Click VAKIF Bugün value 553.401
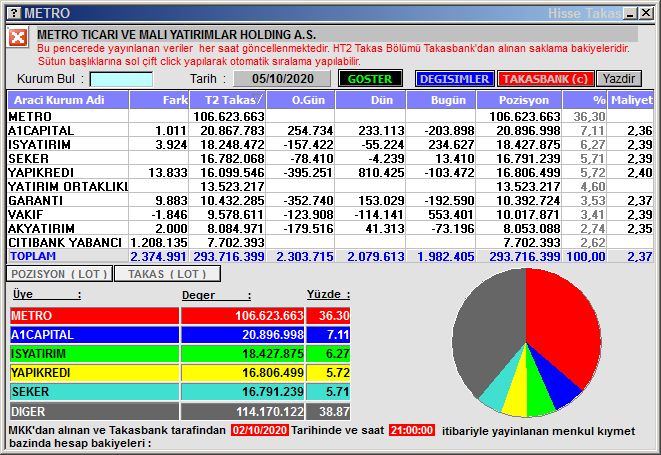661x455 pixels. click(451, 215)
